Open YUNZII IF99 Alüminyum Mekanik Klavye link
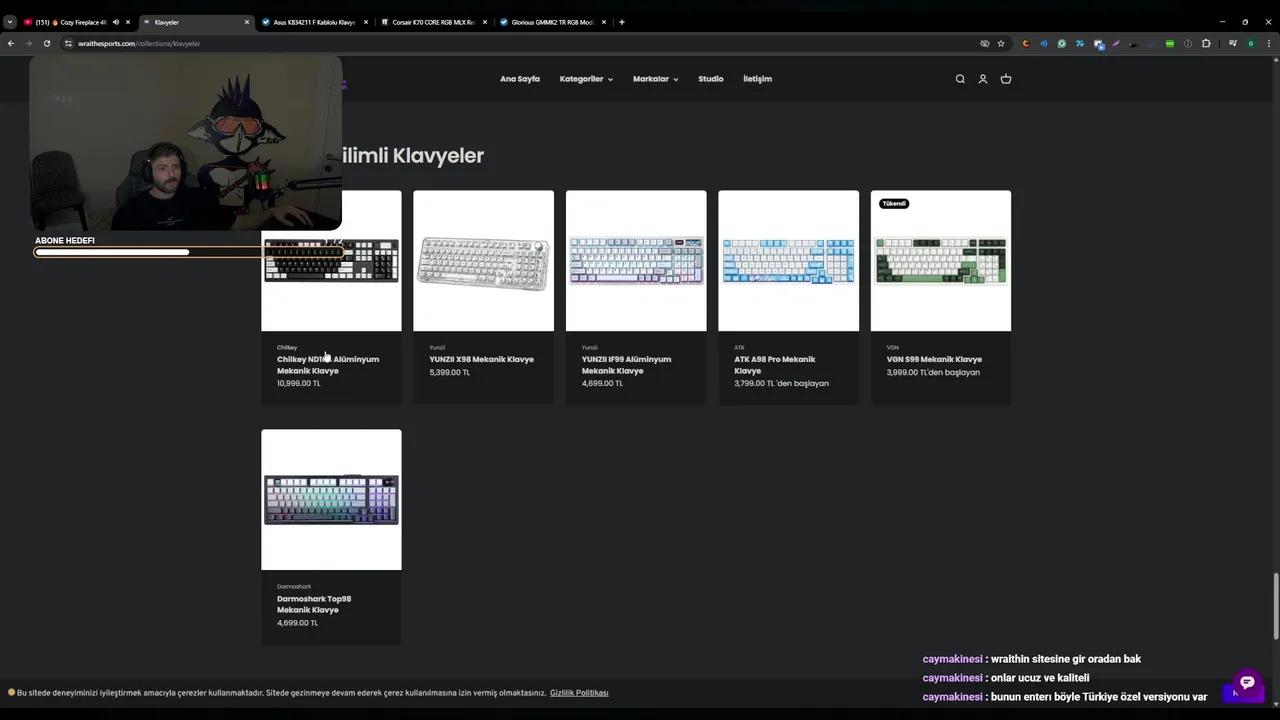 (626, 365)
